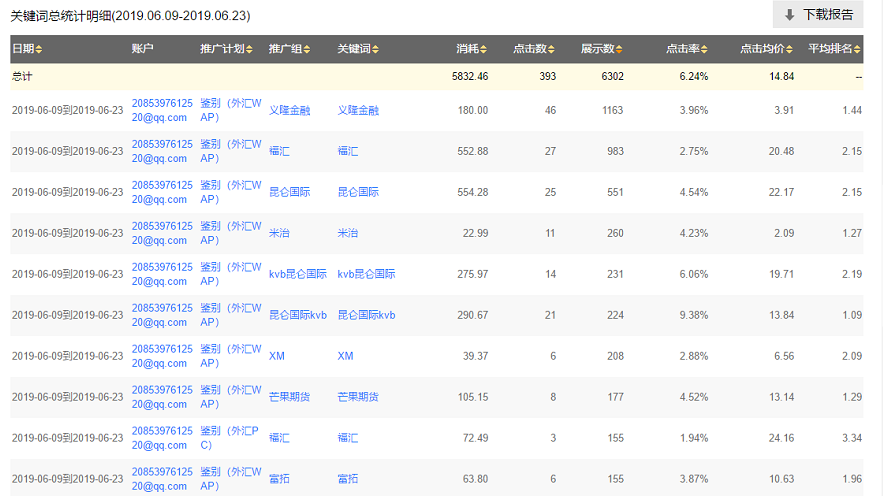Open 富拓 promotion group link
Image resolution: width=883 pixels, height=496 pixels.
coord(279,479)
